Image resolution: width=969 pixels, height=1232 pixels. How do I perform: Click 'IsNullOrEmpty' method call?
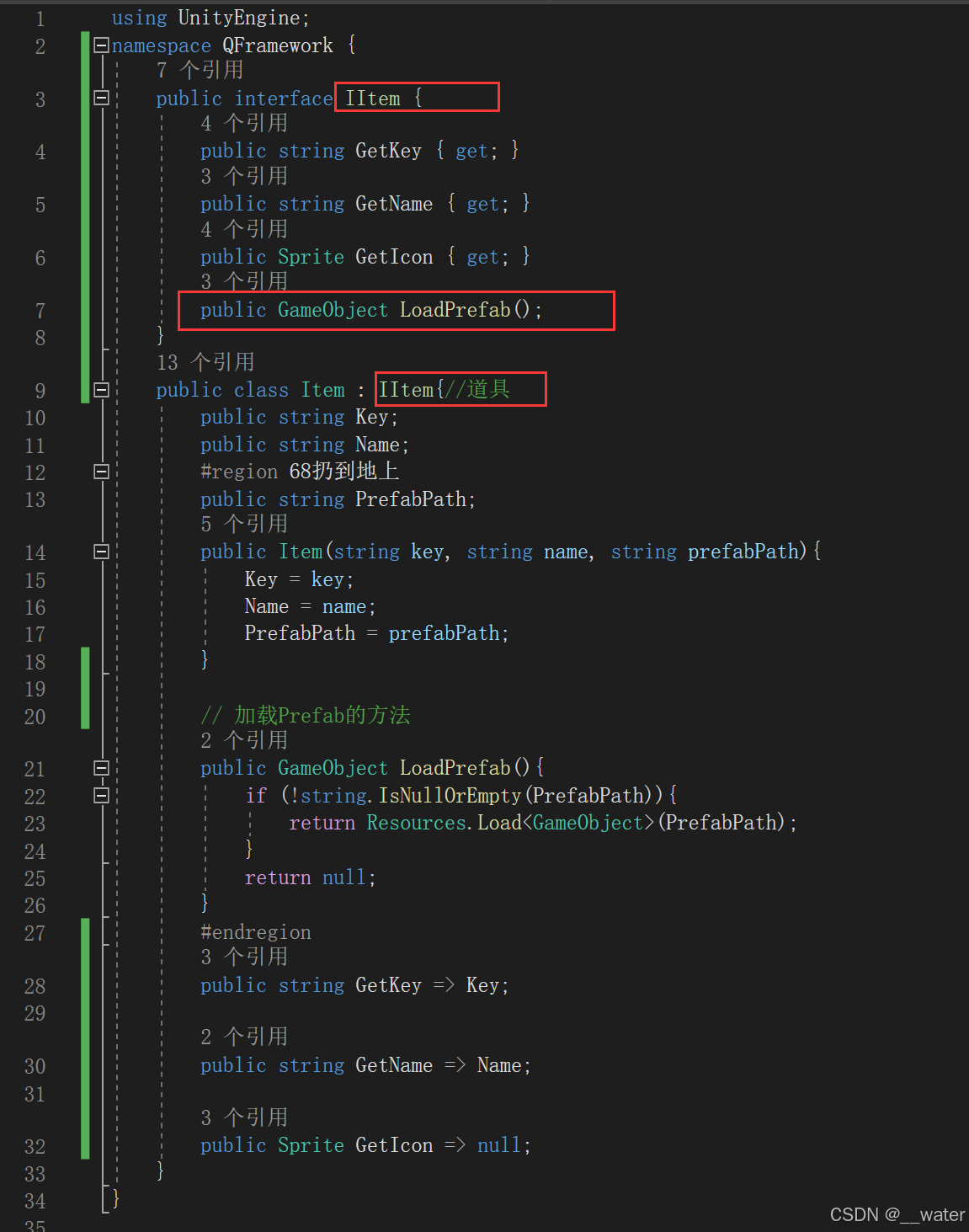coord(450,796)
